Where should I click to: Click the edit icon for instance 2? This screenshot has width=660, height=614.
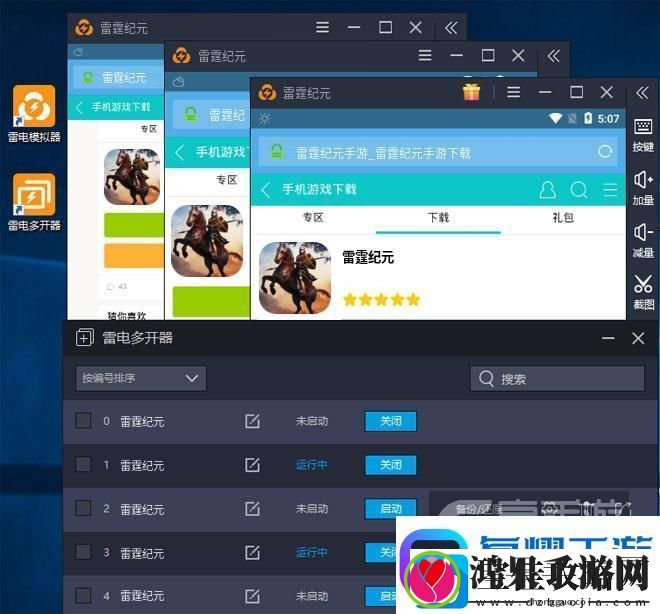pos(252,509)
